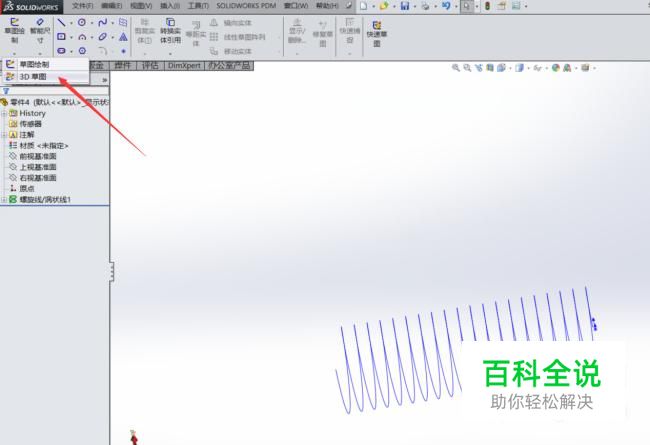The width and height of the screenshot is (650, 445).
Task: Select the Plane sketch tool icon
Action: coord(123,22)
